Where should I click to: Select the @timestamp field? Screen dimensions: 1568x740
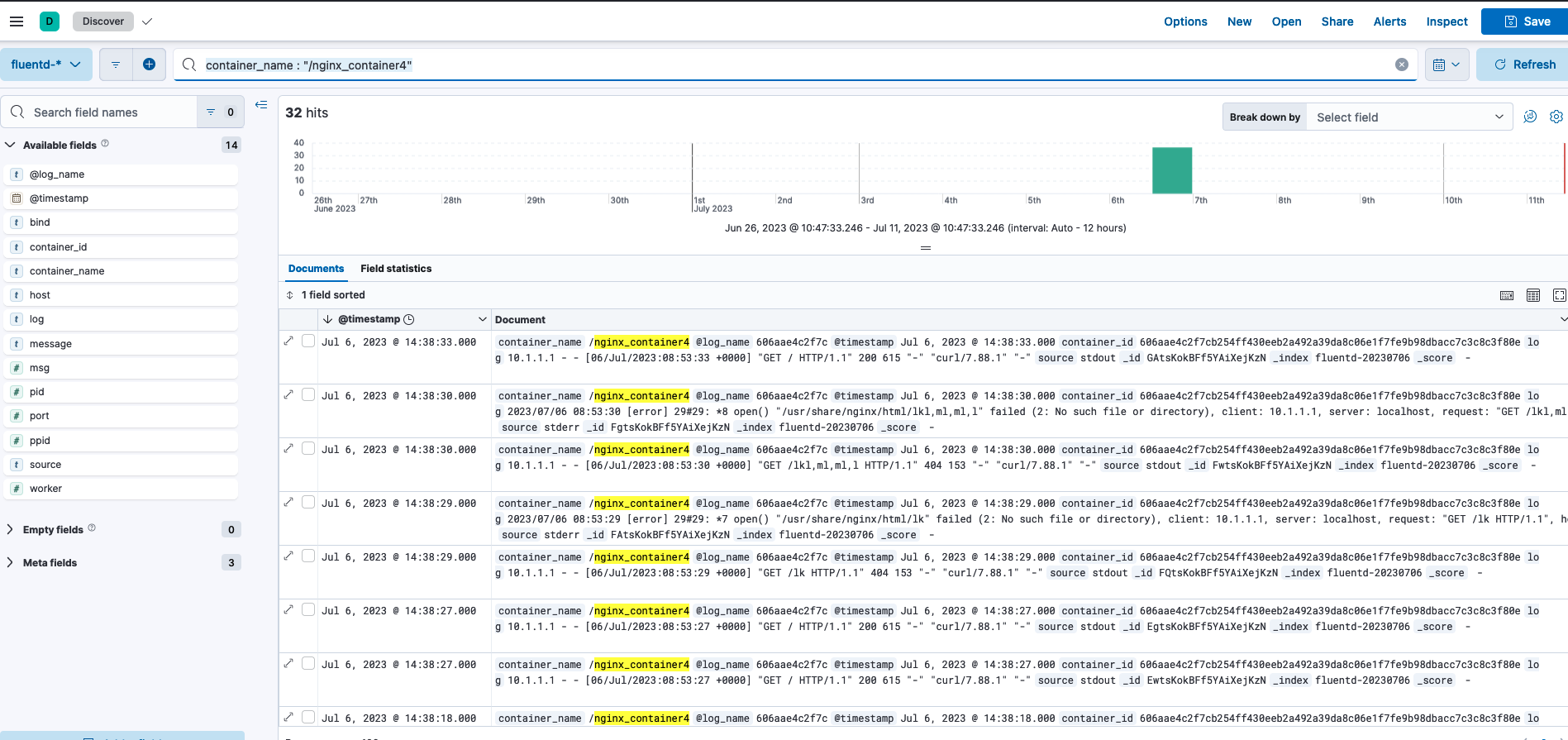pyautogui.click(x=122, y=198)
